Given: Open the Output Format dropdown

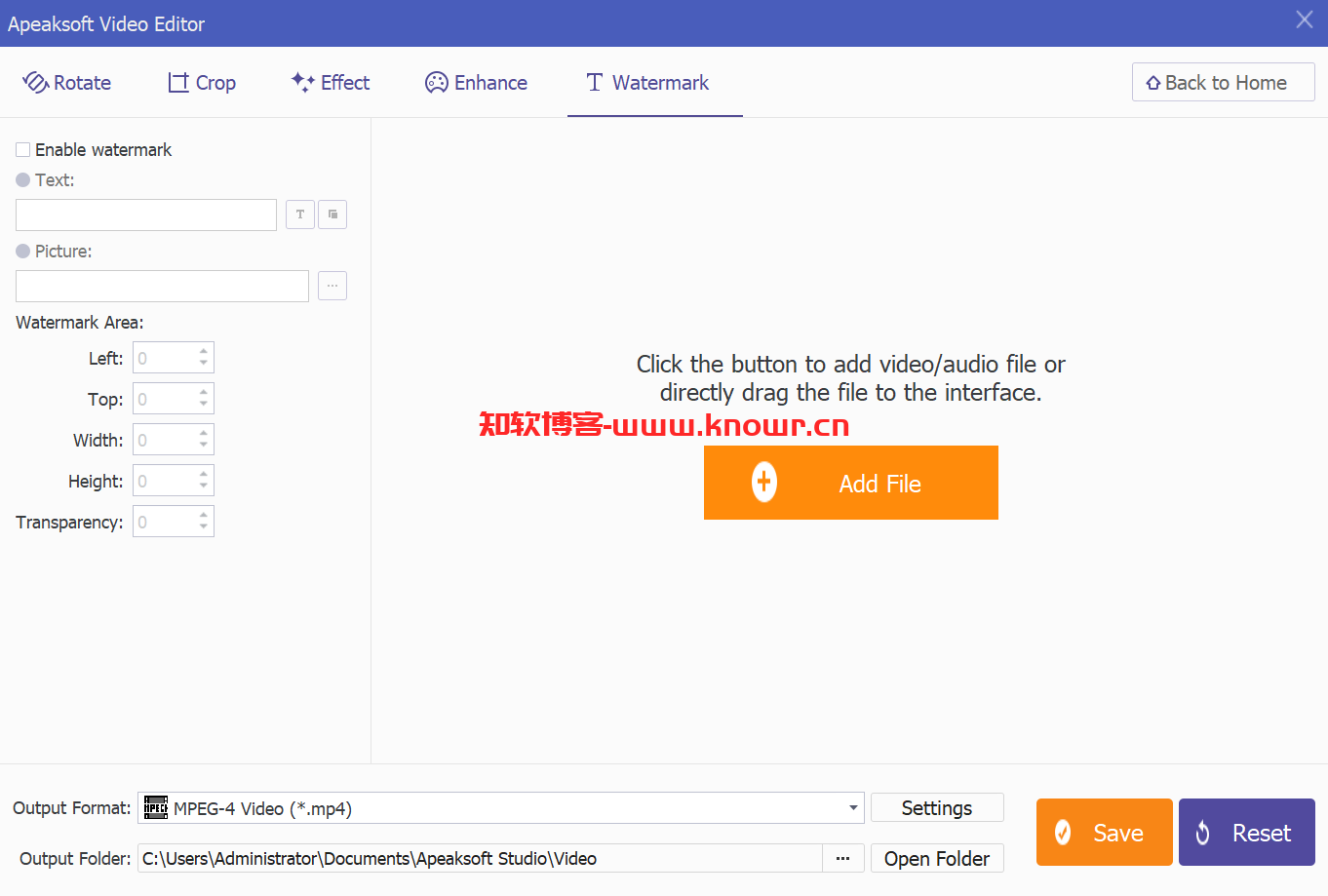Looking at the screenshot, I should pyautogui.click(x=500, y=808).
